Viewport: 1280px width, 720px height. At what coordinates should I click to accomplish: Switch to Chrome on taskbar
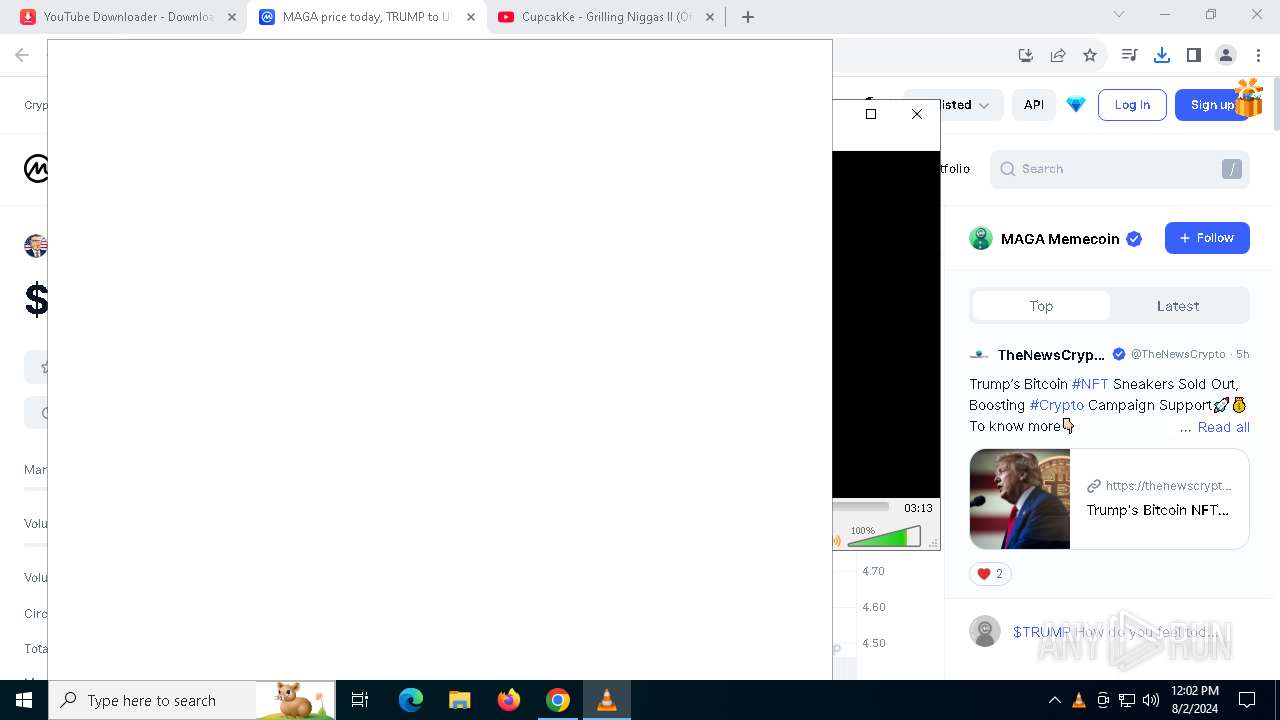tap(557, 700)
